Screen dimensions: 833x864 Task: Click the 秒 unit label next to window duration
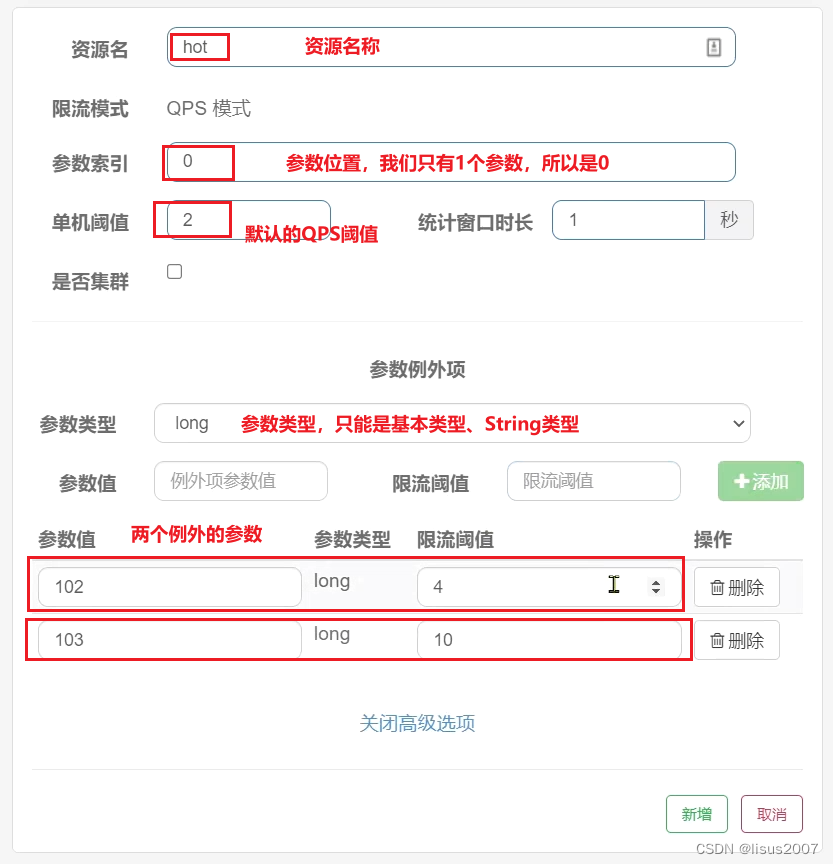click(x=730, y=220)
